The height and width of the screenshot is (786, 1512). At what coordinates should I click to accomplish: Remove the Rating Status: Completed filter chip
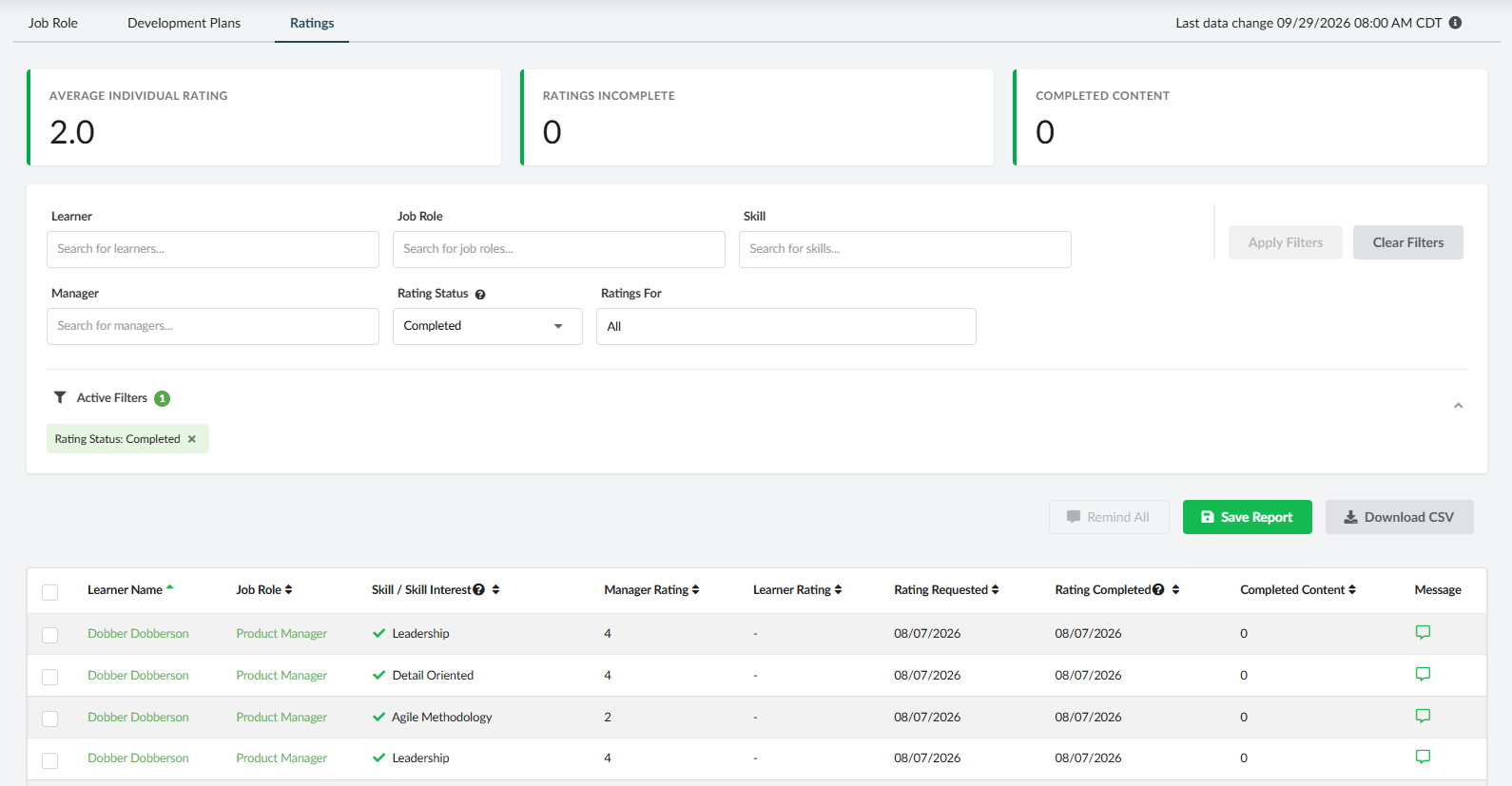[192, 439]
